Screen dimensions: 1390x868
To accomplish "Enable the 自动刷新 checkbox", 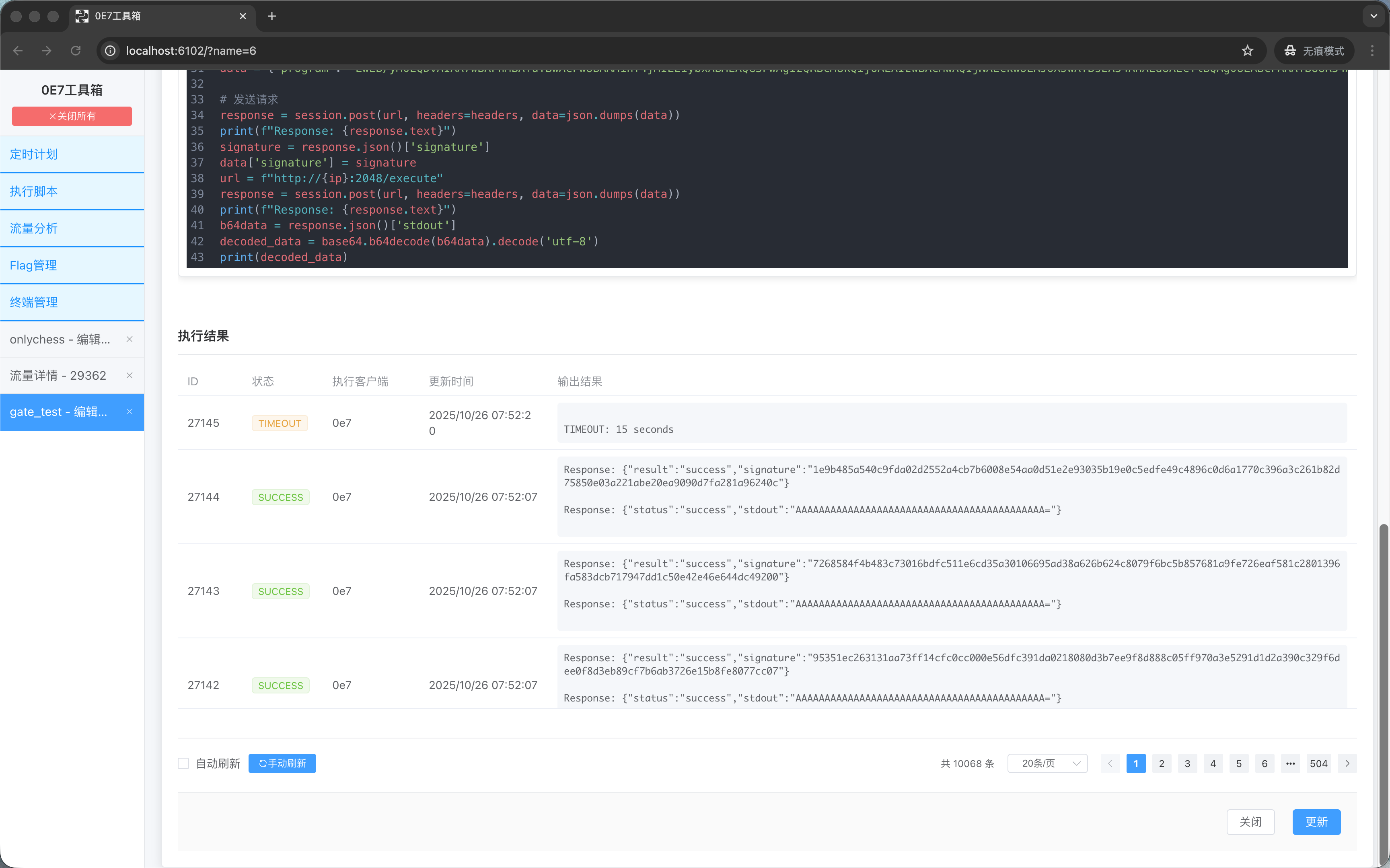I will point(184,763).
